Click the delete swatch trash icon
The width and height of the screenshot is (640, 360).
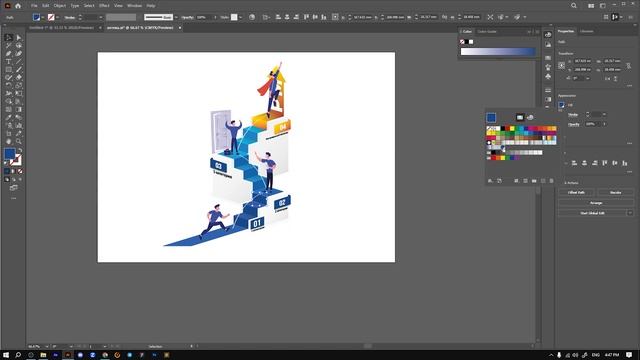(551, 181)
